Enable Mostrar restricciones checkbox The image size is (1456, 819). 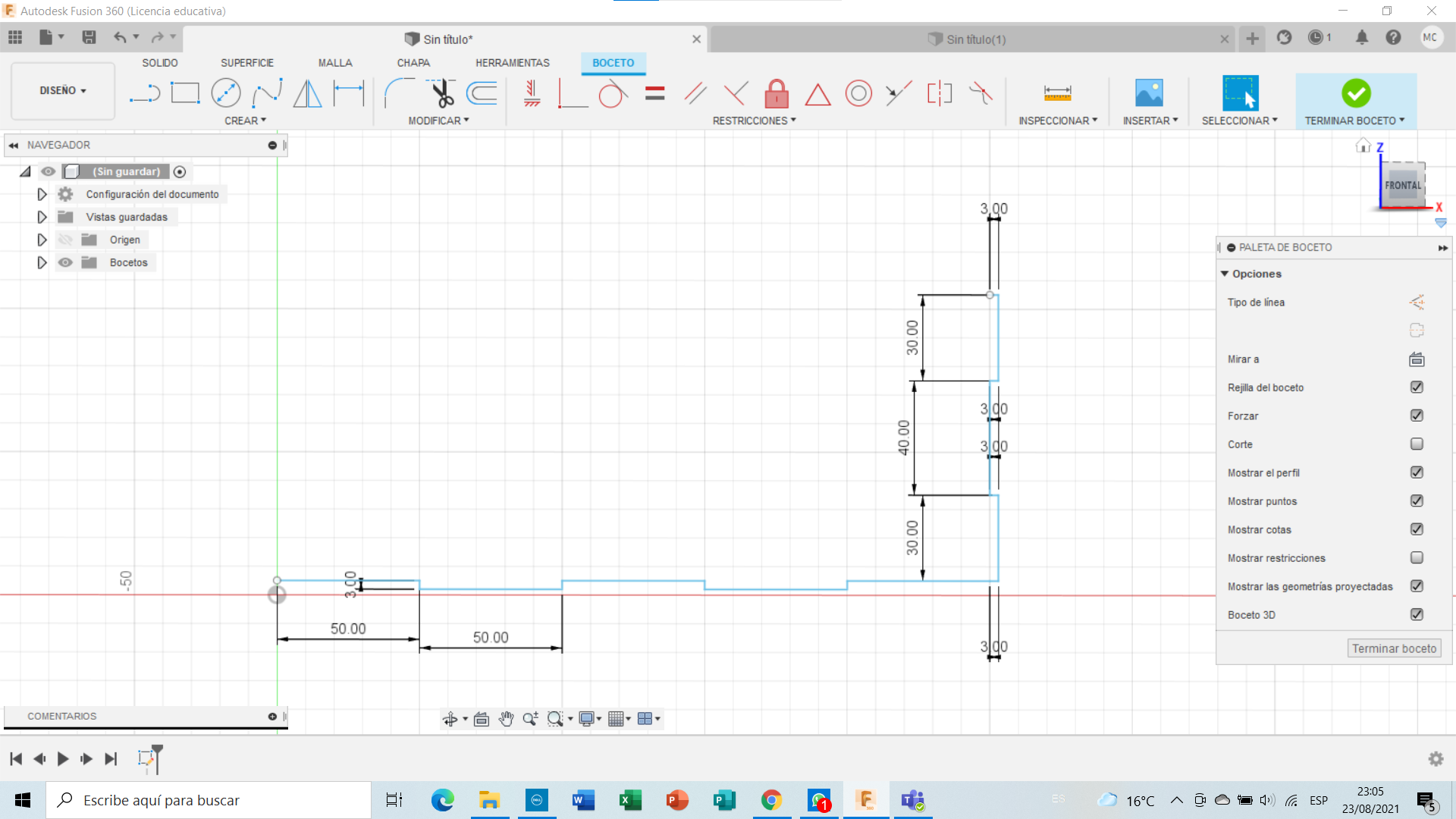click(1417, 558)
